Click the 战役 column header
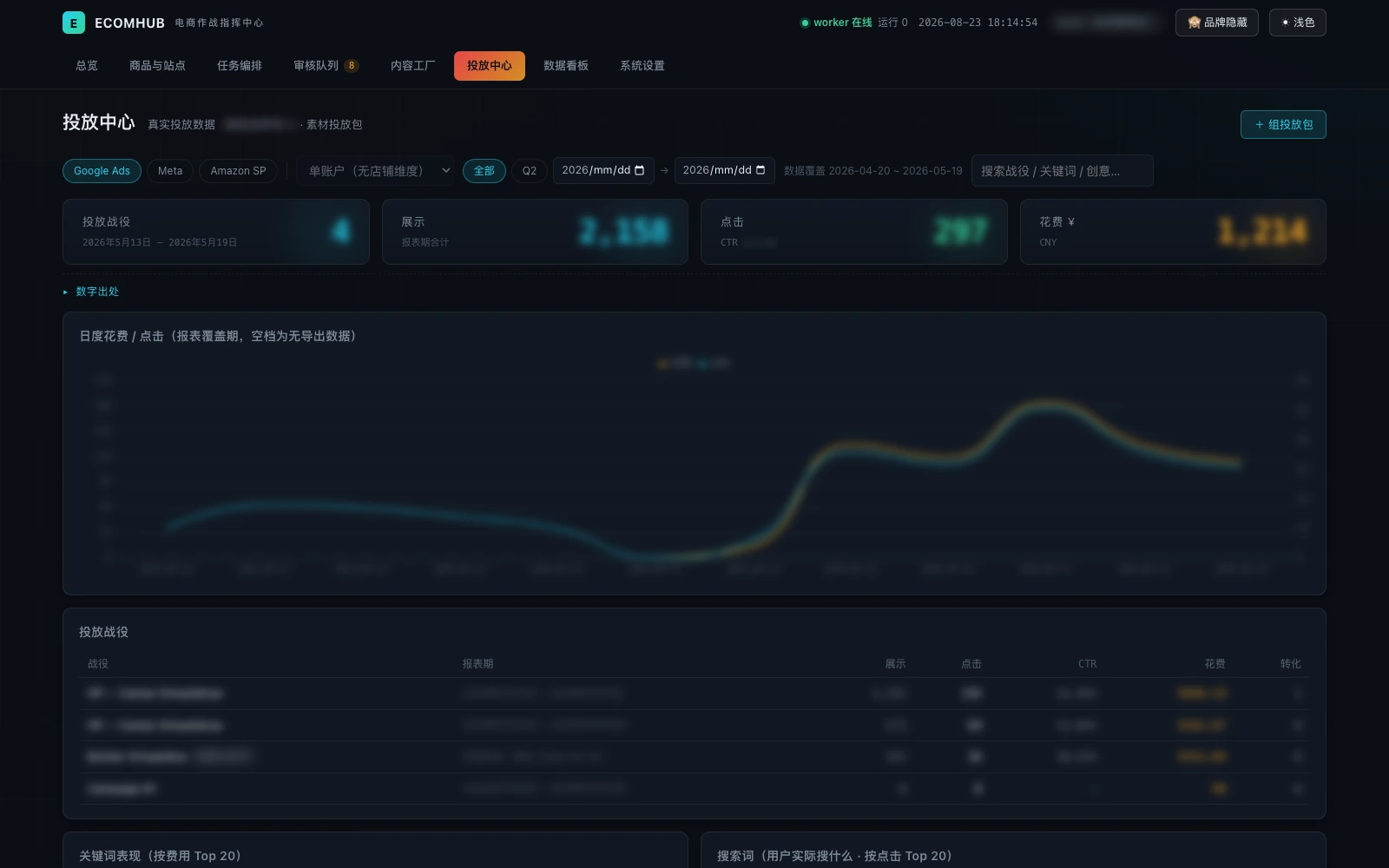Screen dimensions: 1389x868 98,664
